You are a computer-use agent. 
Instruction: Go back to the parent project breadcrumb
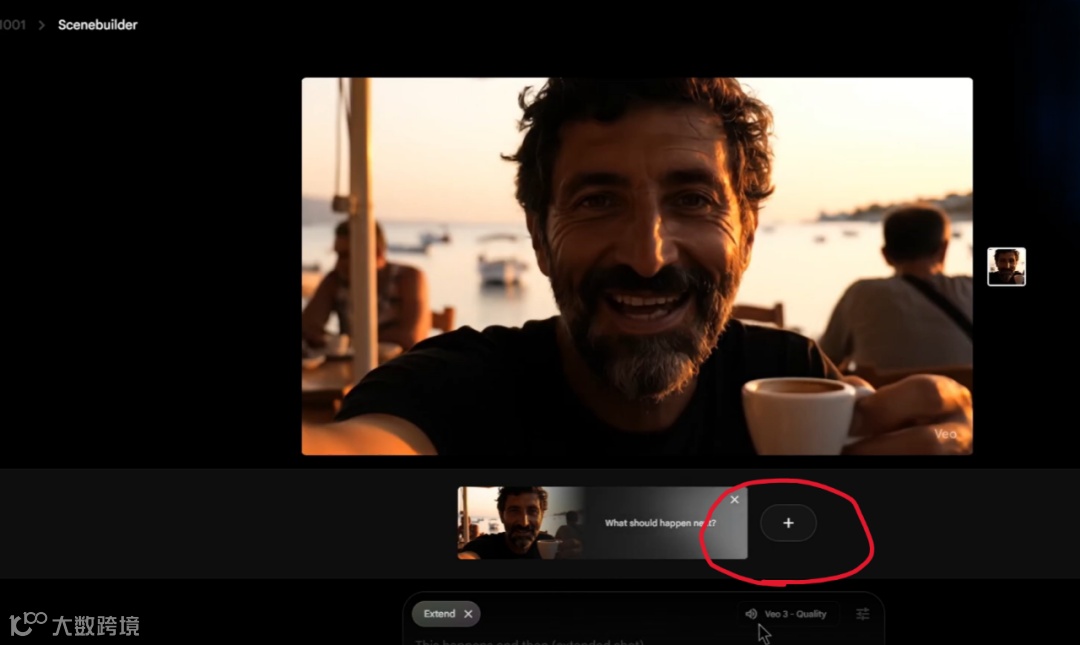pos(12,25)
